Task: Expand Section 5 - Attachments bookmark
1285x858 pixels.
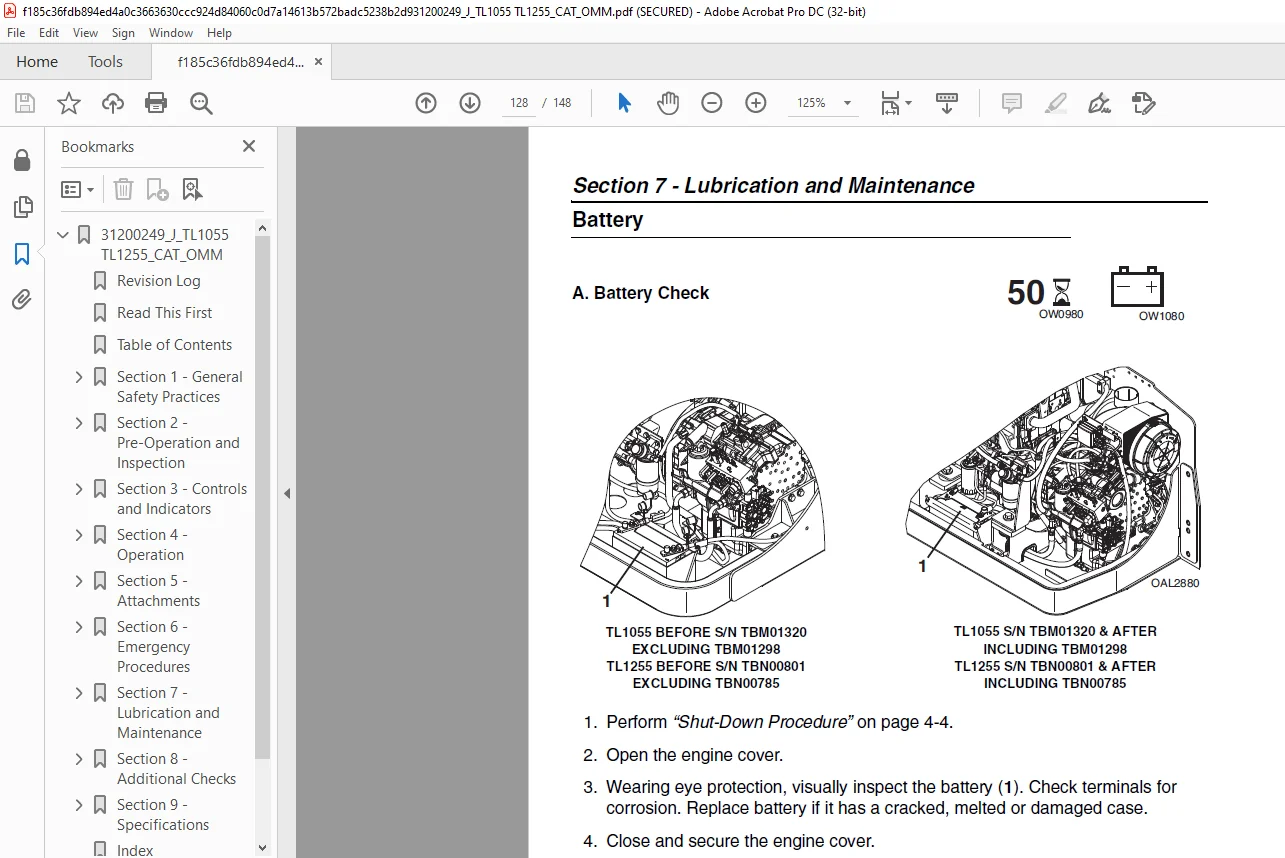Action: [x=79, y=581]
